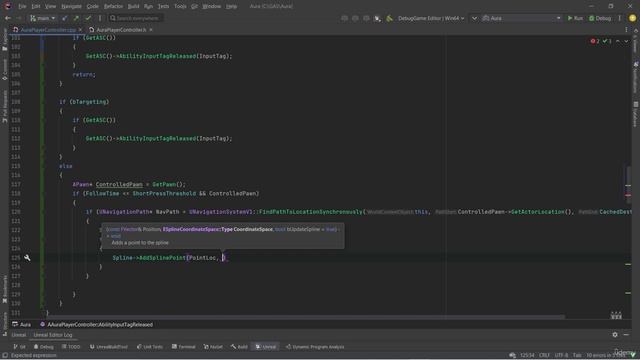Open the Build menu

coord(133,6)
